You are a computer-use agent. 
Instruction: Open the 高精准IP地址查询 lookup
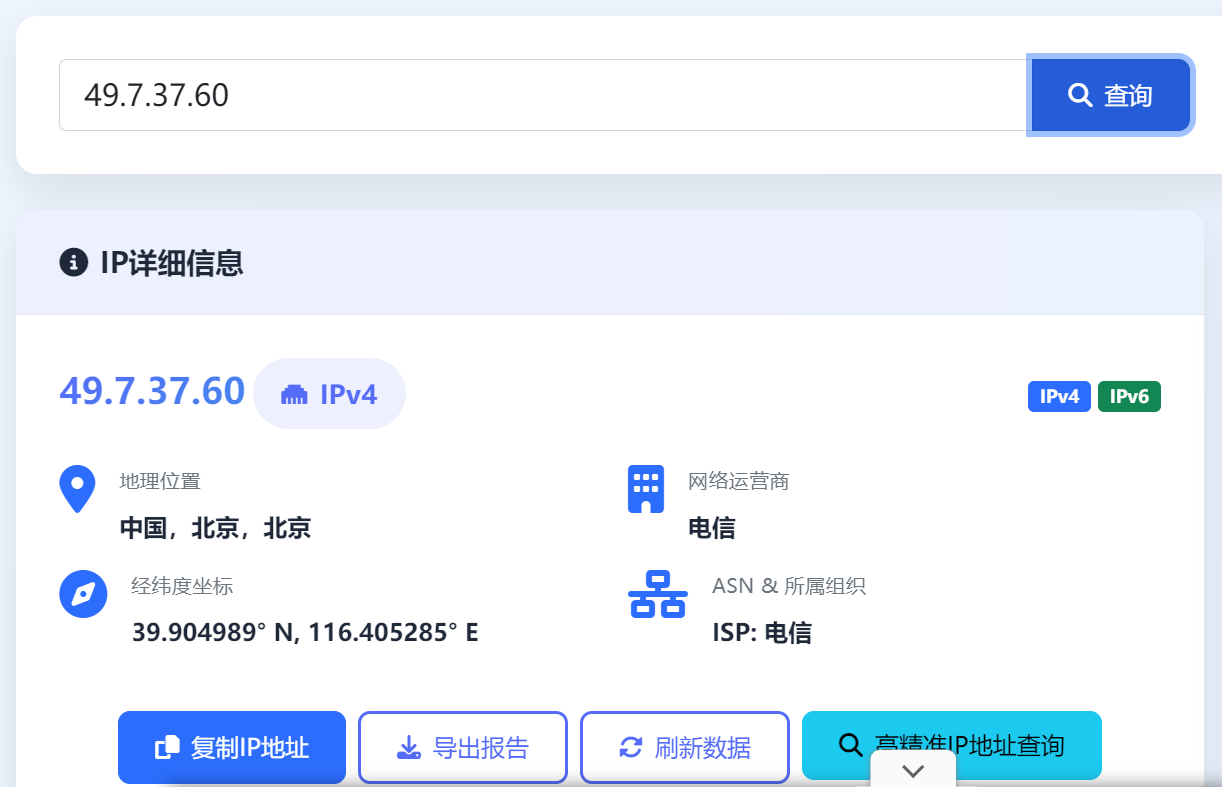click(x=951, y=745)
